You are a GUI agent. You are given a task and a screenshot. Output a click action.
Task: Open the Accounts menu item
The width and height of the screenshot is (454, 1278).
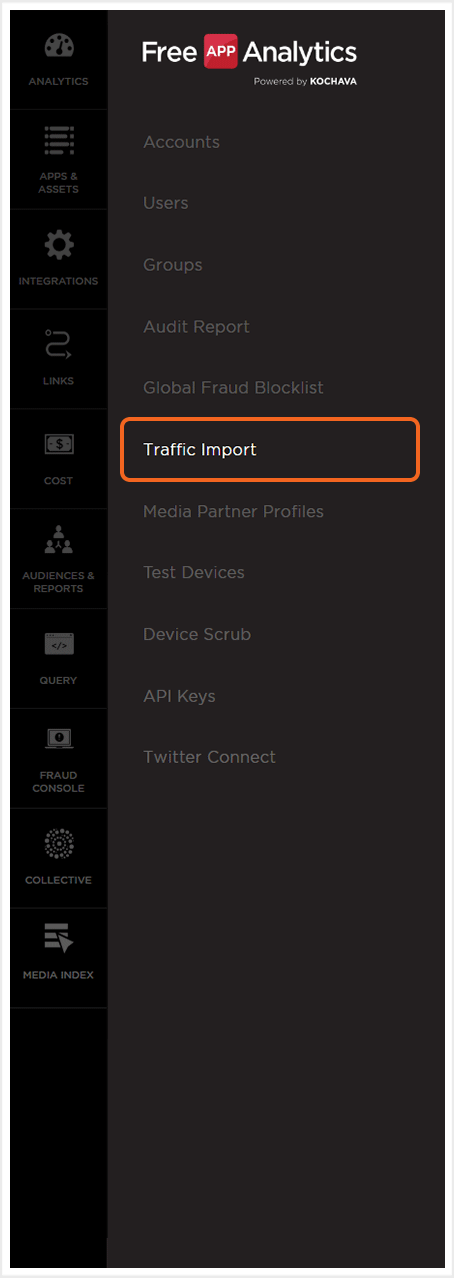click(181, 142)
